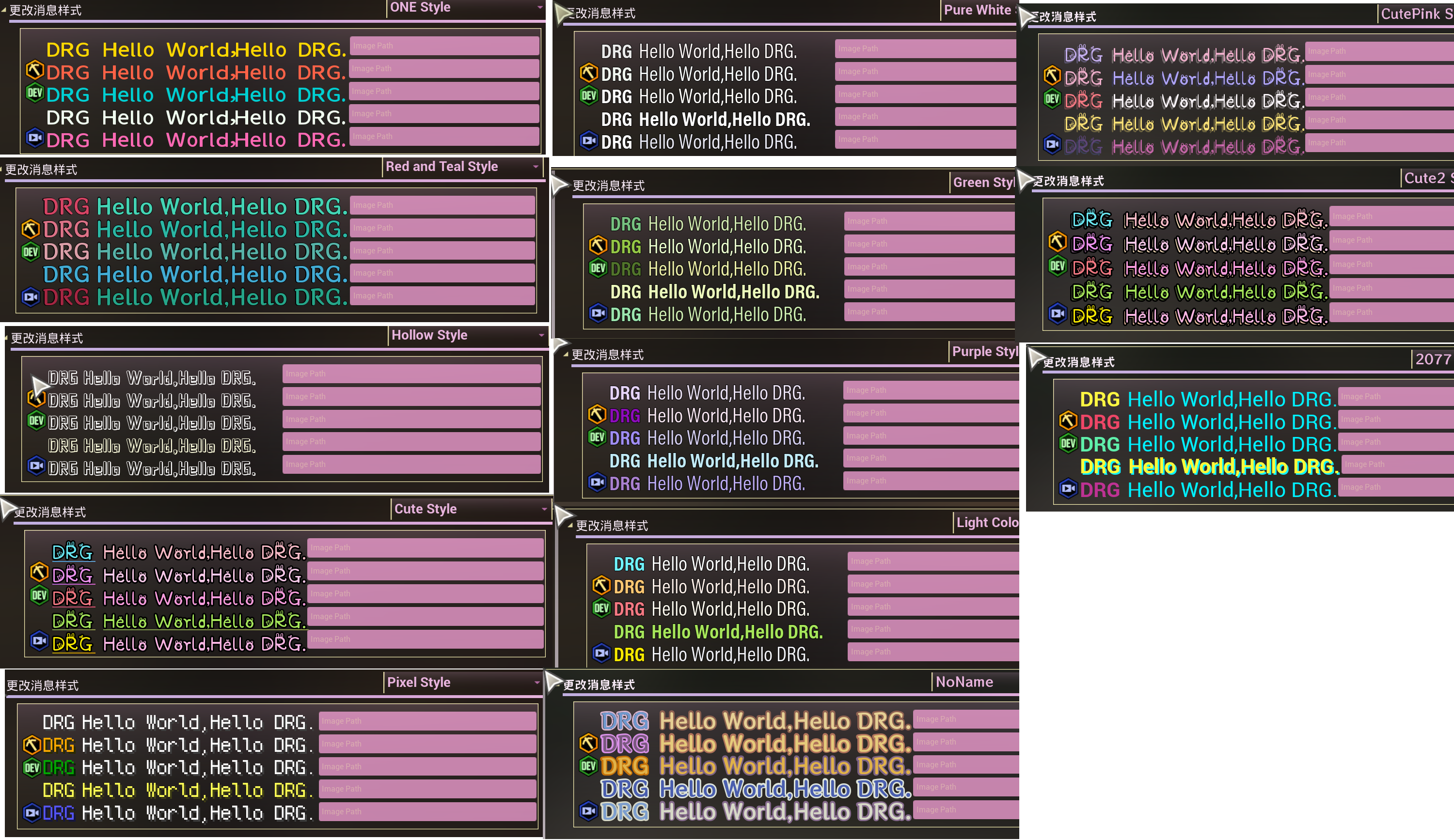Click the camera icon in Hollow Style preview

(36, 465)
